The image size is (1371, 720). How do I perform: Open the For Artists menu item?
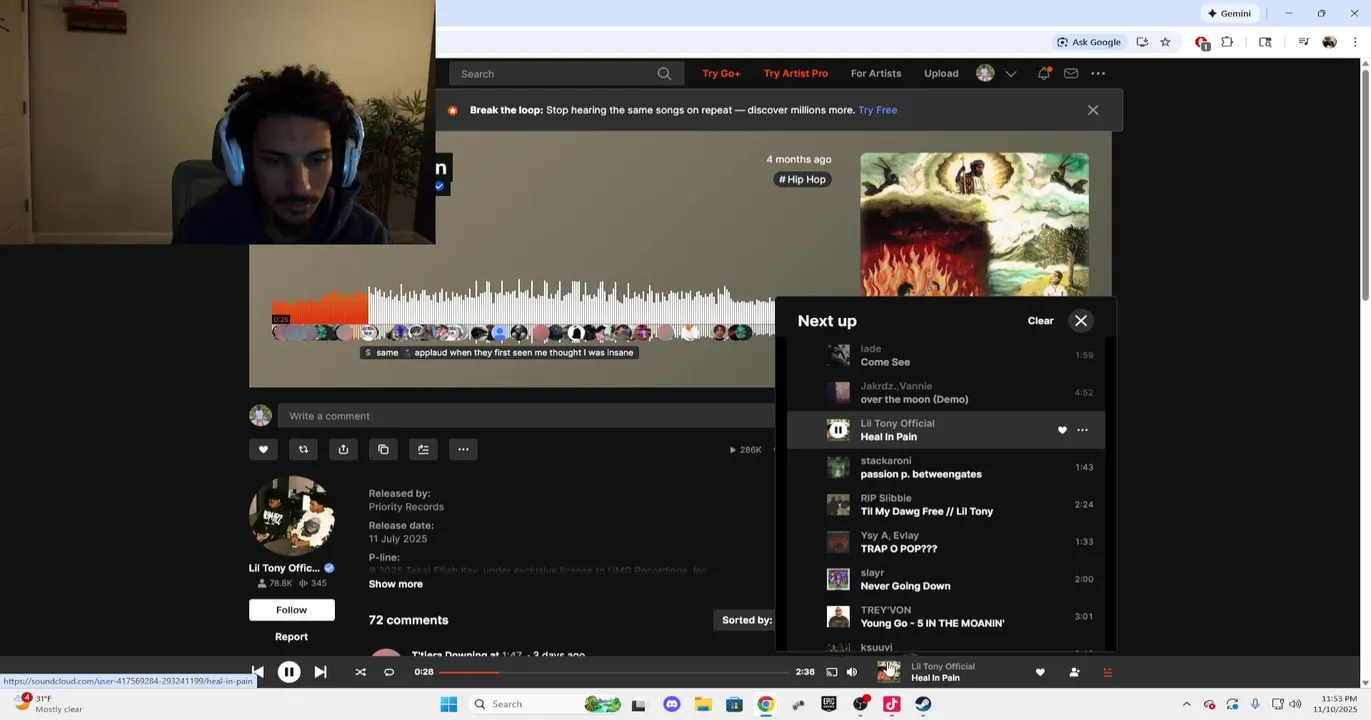click(x=875, y=74)
